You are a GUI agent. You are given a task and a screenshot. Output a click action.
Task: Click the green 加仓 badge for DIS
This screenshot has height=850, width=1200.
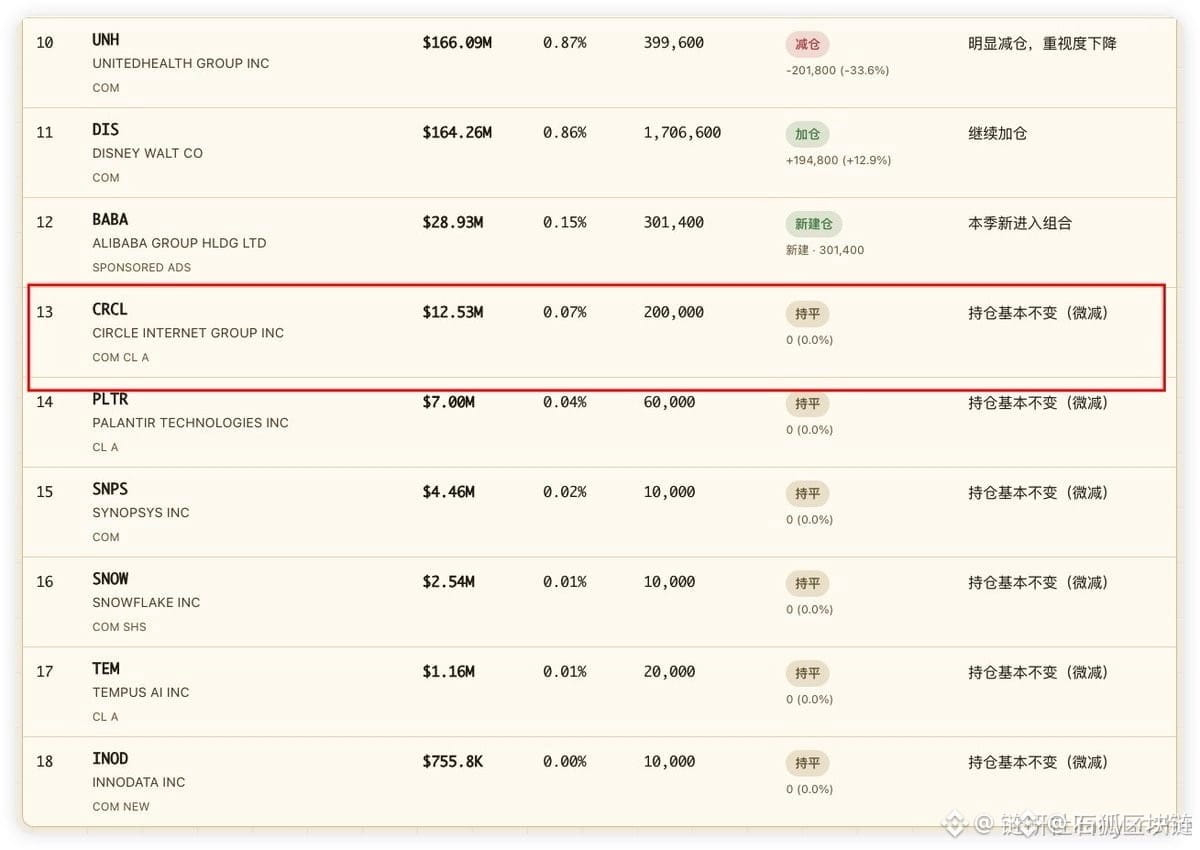click(x=807, y=134)
